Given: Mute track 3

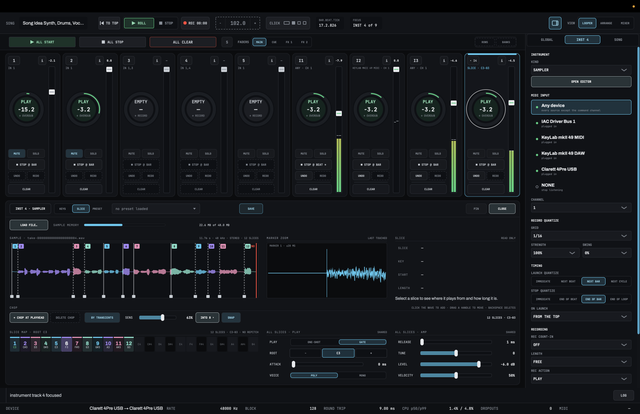Looking at the screenshot, I should pyautogui.click(x=131, y=154).
